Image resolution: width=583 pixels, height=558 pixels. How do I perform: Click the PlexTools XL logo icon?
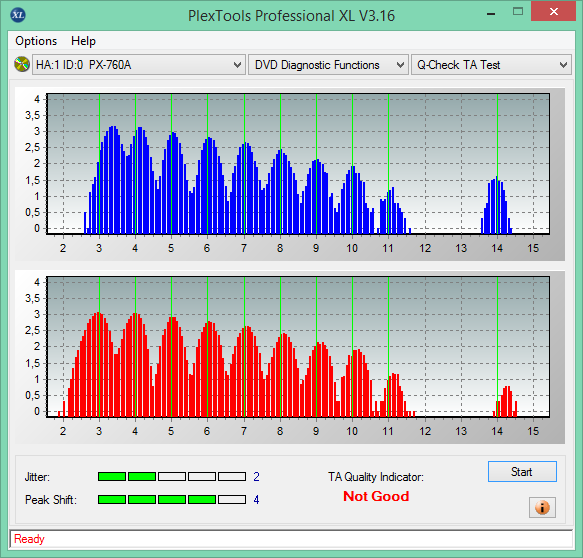point(18,15)
